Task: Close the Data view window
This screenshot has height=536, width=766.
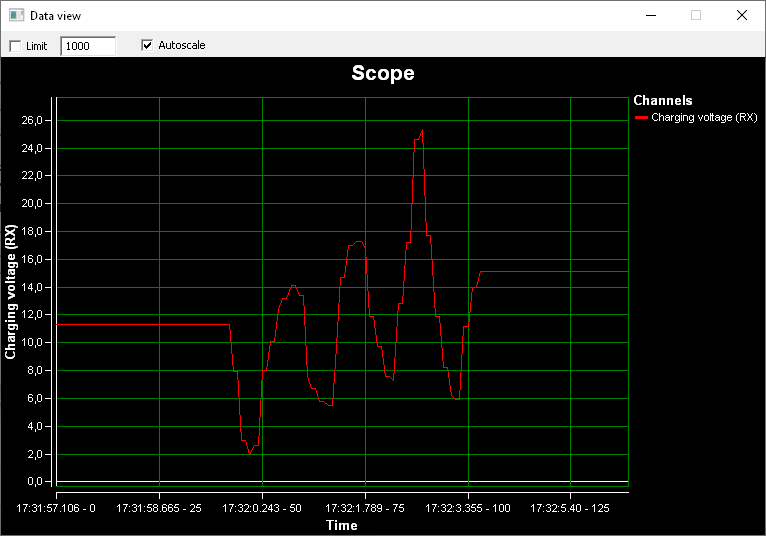Action: click(x=742, y=15)
